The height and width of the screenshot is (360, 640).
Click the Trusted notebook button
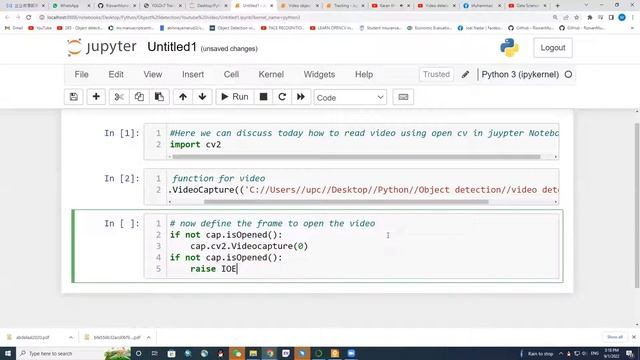(x=436, y=74)
